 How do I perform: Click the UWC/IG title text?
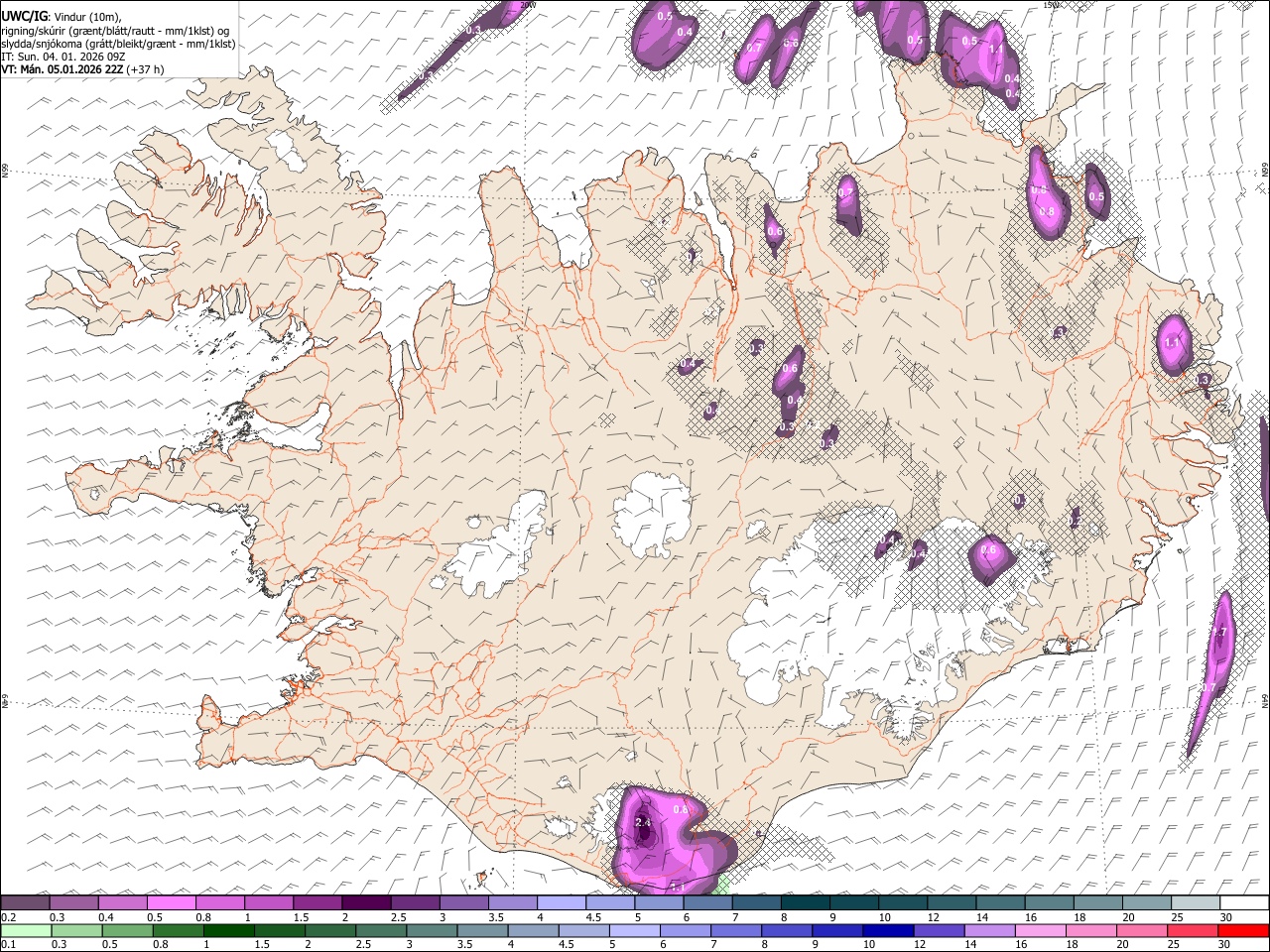click(24, 16)
